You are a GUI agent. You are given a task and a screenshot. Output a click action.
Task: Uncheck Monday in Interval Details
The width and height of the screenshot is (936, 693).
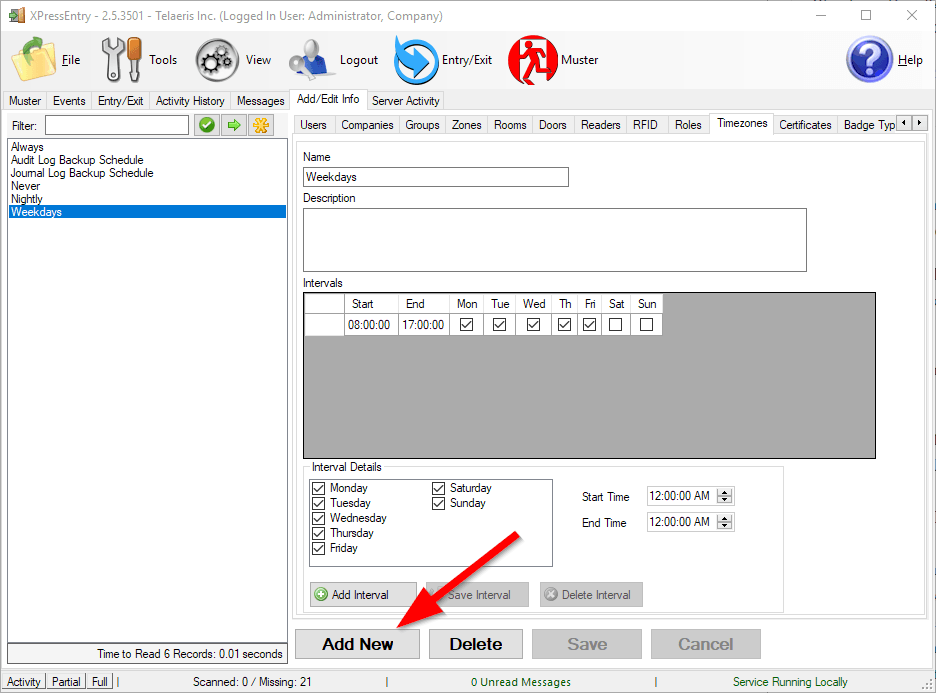point(319,488)
